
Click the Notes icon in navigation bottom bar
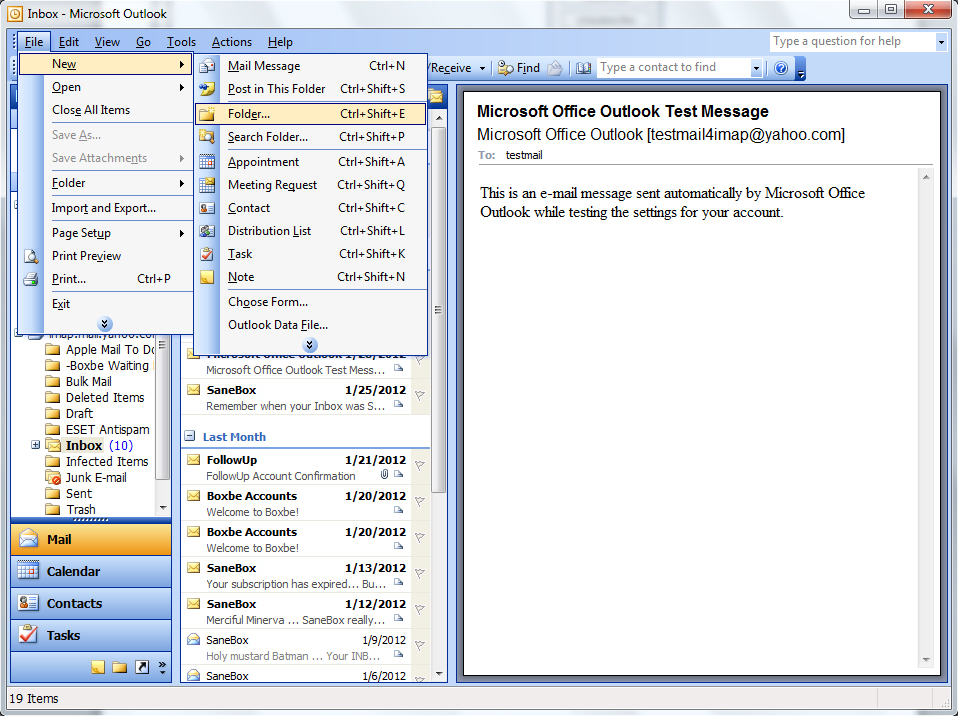[x=98, y=667]
